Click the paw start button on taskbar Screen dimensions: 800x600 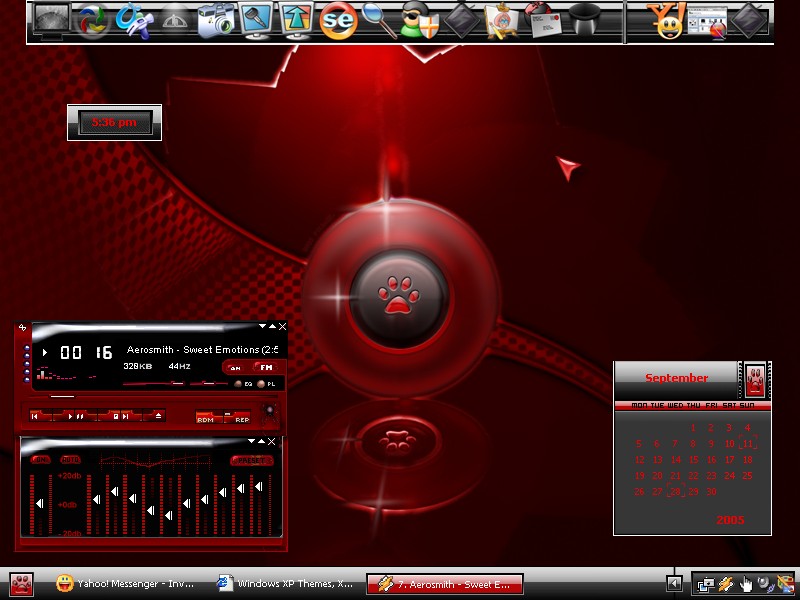coord(21,584)
